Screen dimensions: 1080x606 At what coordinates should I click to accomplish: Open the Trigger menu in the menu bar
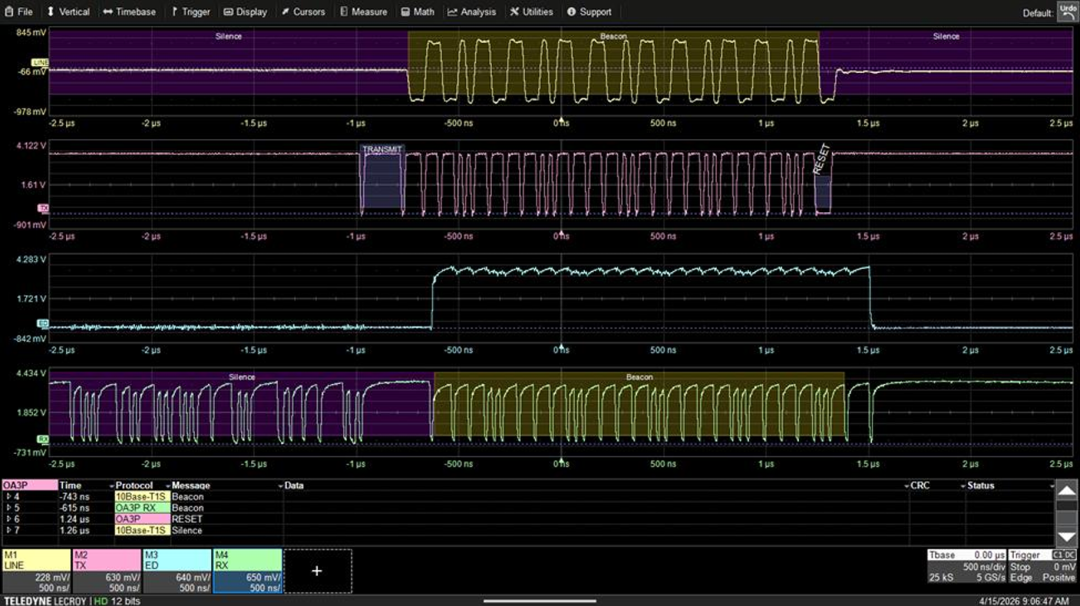coord(191,12)
